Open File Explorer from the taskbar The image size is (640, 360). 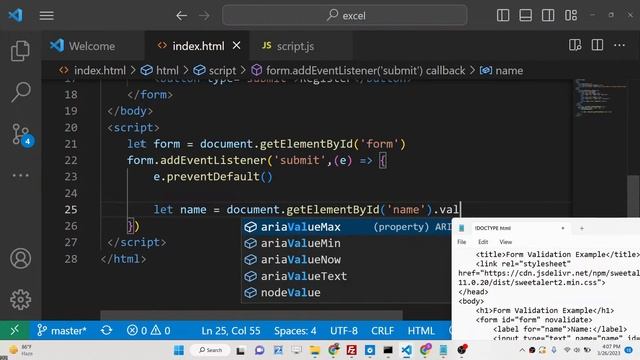(315, 350)
